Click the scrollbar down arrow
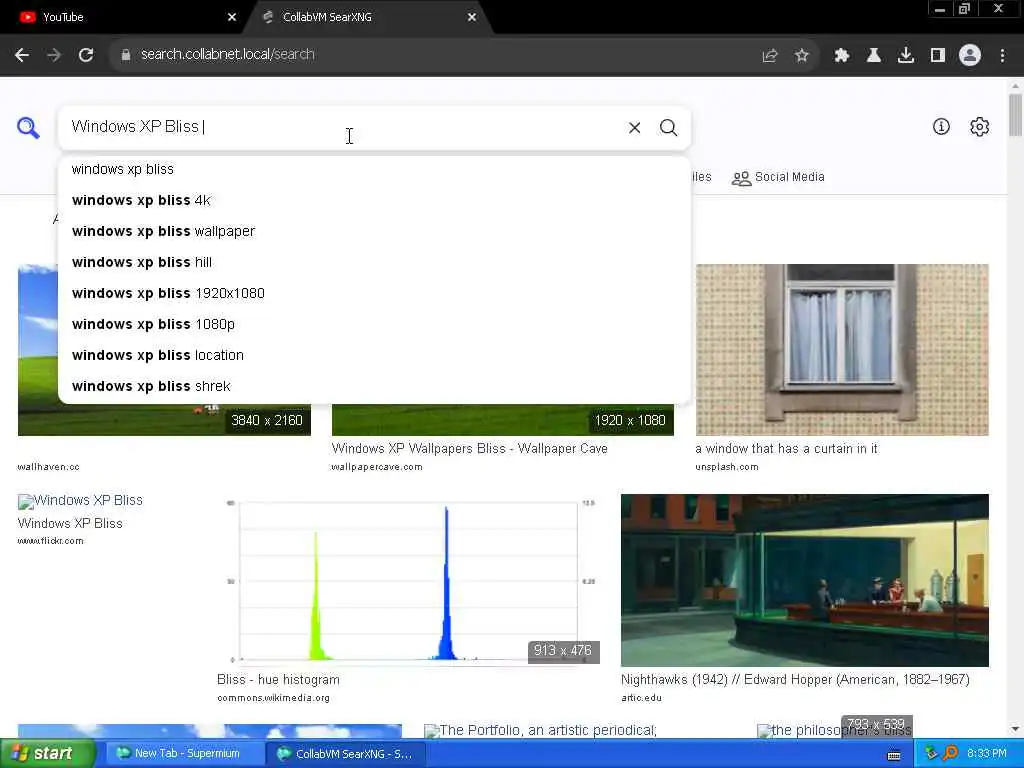The width and height of the screenshot is (1024, 768). click(x=1015, y=729)
